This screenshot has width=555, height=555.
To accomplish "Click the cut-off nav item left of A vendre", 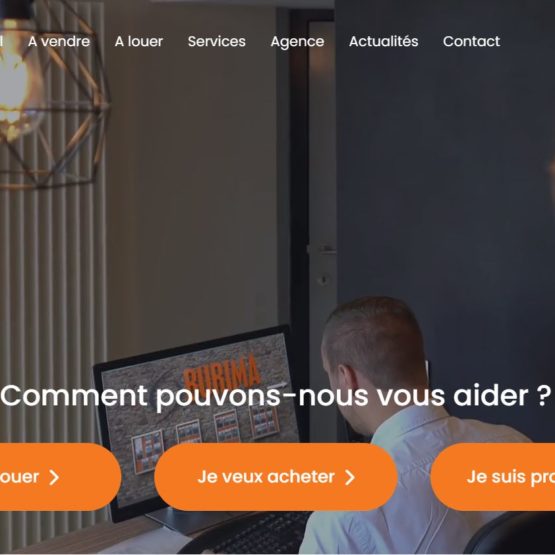I will [x=1, y=41].
